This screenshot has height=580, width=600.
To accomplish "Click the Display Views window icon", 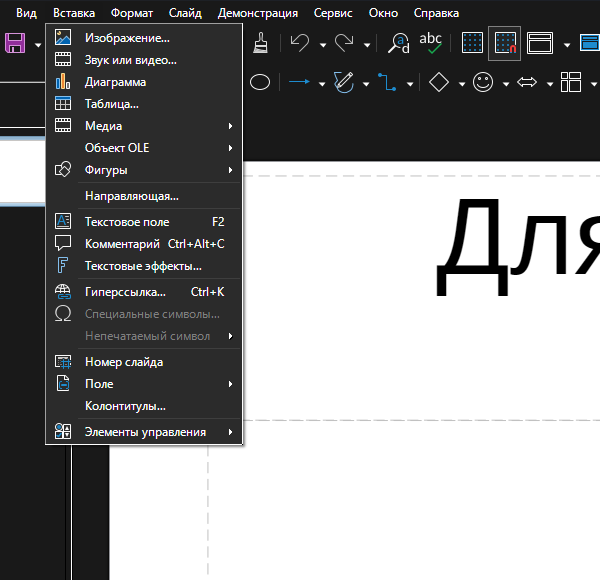I will pos(540,43).
